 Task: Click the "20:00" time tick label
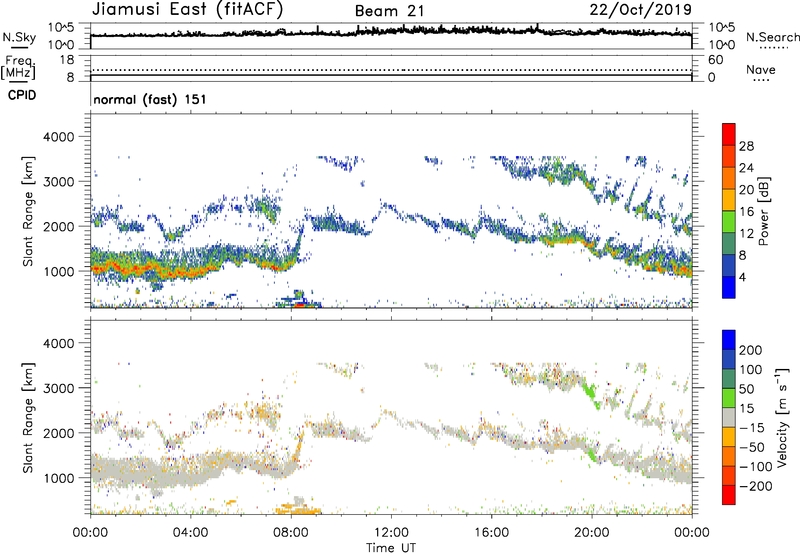point(591,533)
